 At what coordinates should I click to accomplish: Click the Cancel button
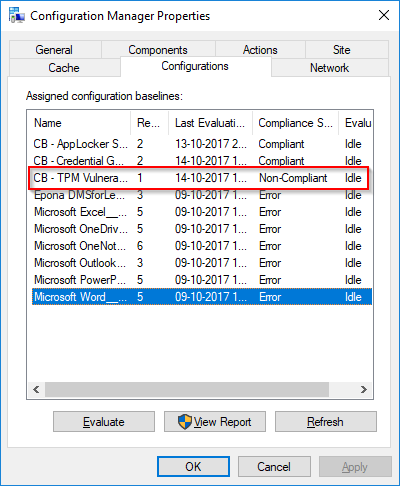(x=274, y=466)
